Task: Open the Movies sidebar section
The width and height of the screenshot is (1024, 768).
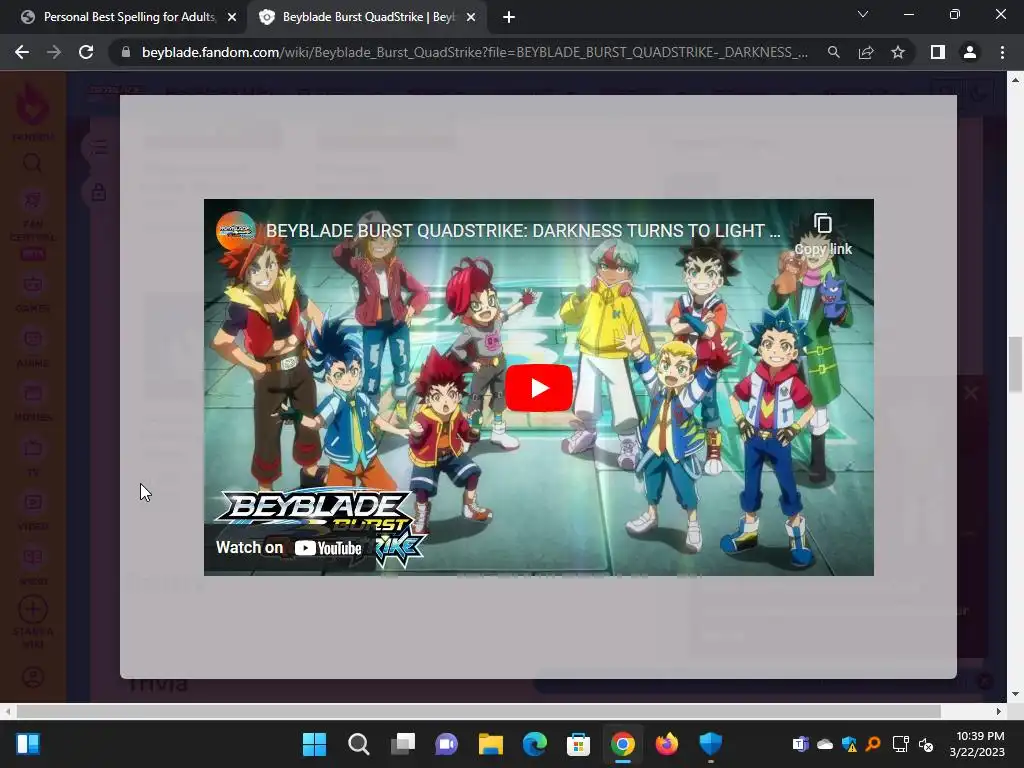Action: [33, 402]
